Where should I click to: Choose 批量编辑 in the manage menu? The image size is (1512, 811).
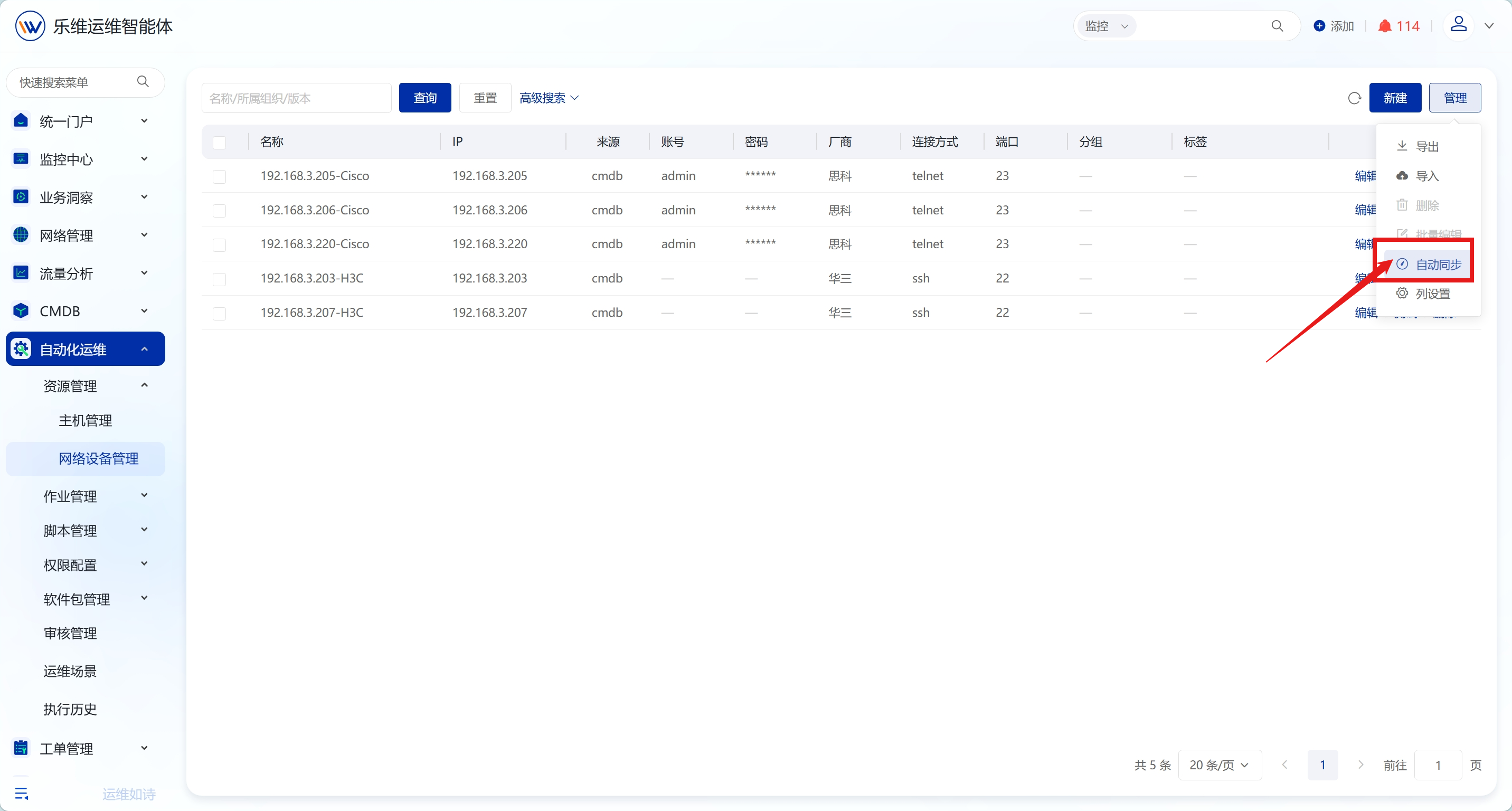1429,234
